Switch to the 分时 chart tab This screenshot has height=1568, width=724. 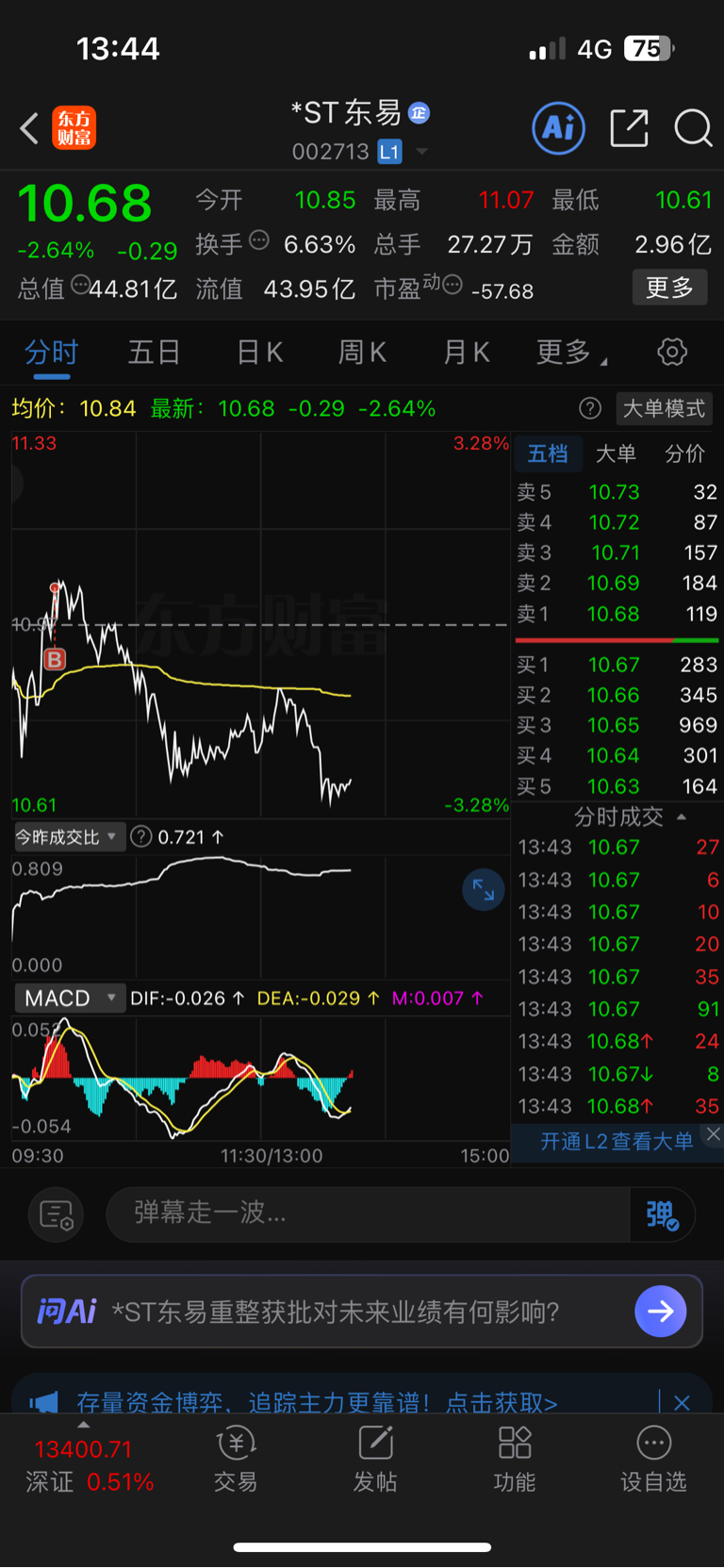(x=51, y=353)
